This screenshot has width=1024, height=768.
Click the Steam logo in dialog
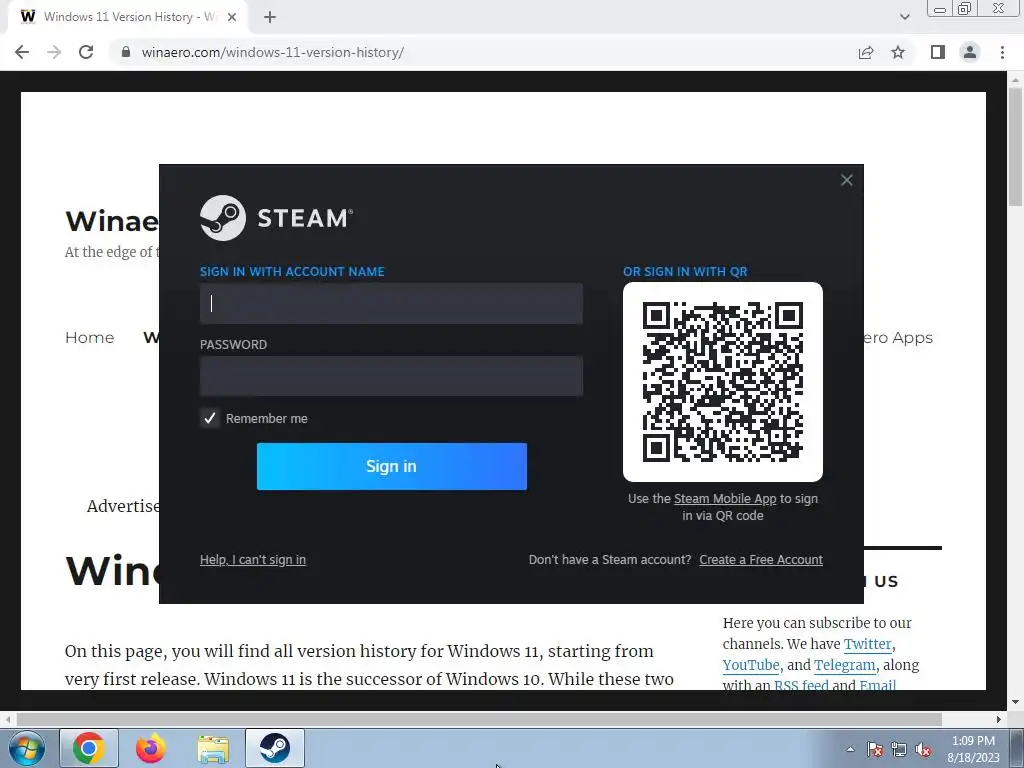[x=276, y=218]
